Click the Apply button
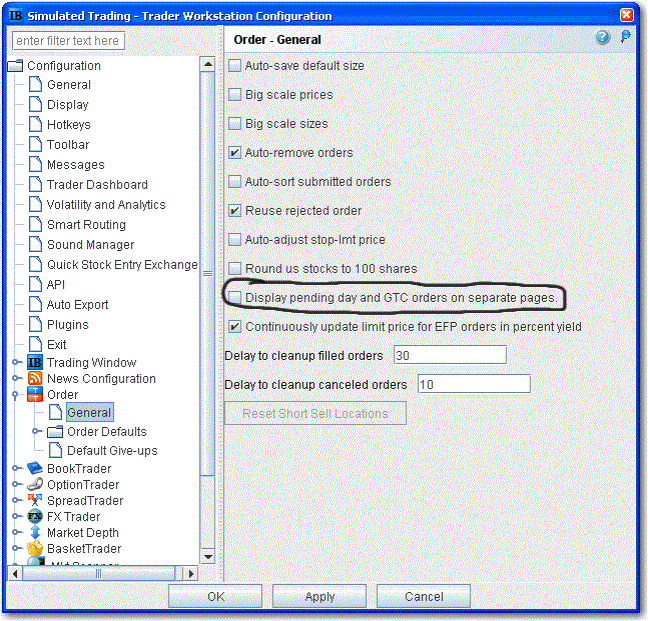Viewport: 648px width, 621px height. 319,597
